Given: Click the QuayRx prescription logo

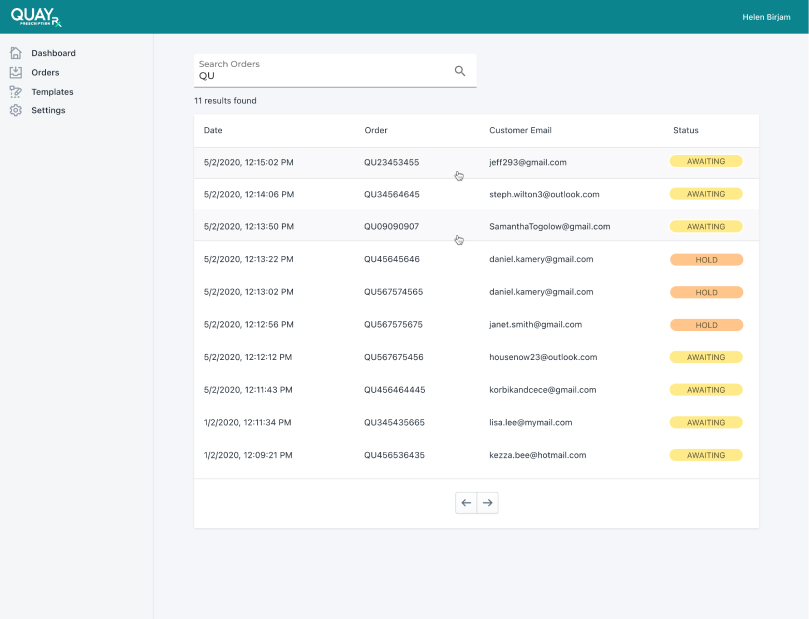Looking at the screenshot, I should click(37, 17).
